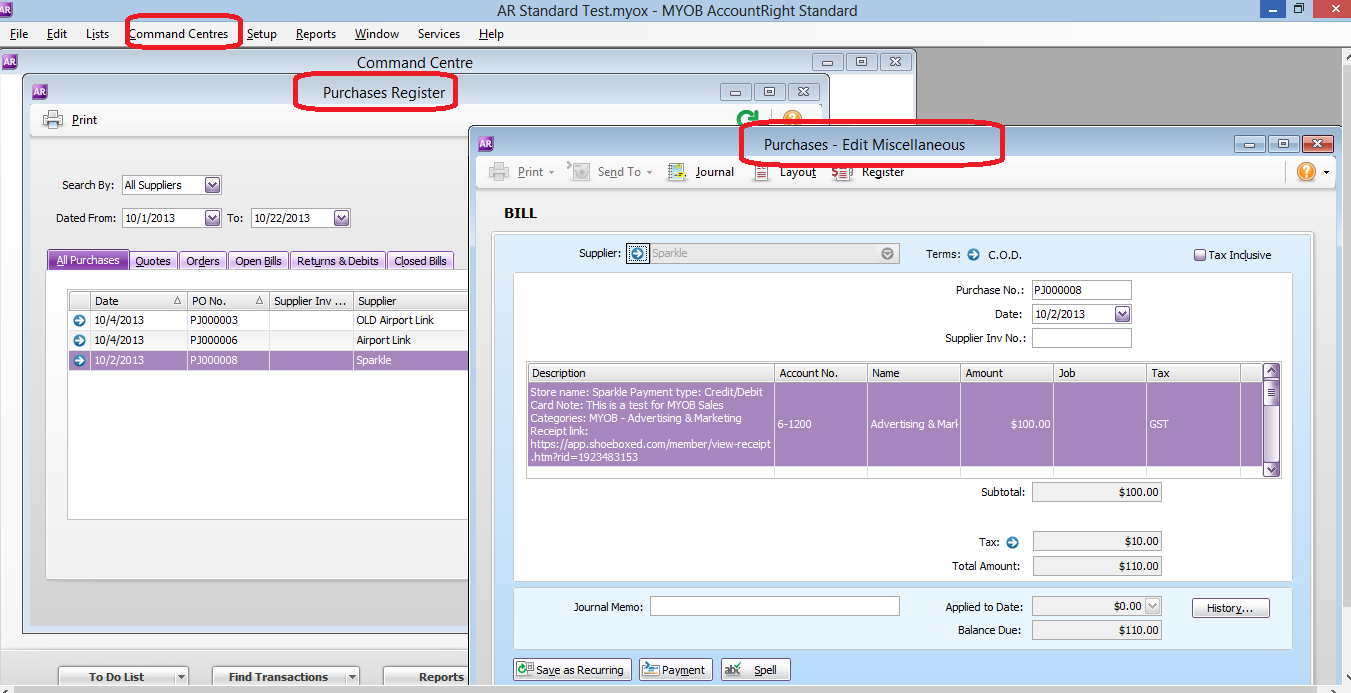Image resolution: width=1351 pixels, height=693 pixels.
Task: Click the zoom arrow for row PJ000003
Action: coord(79,321)
